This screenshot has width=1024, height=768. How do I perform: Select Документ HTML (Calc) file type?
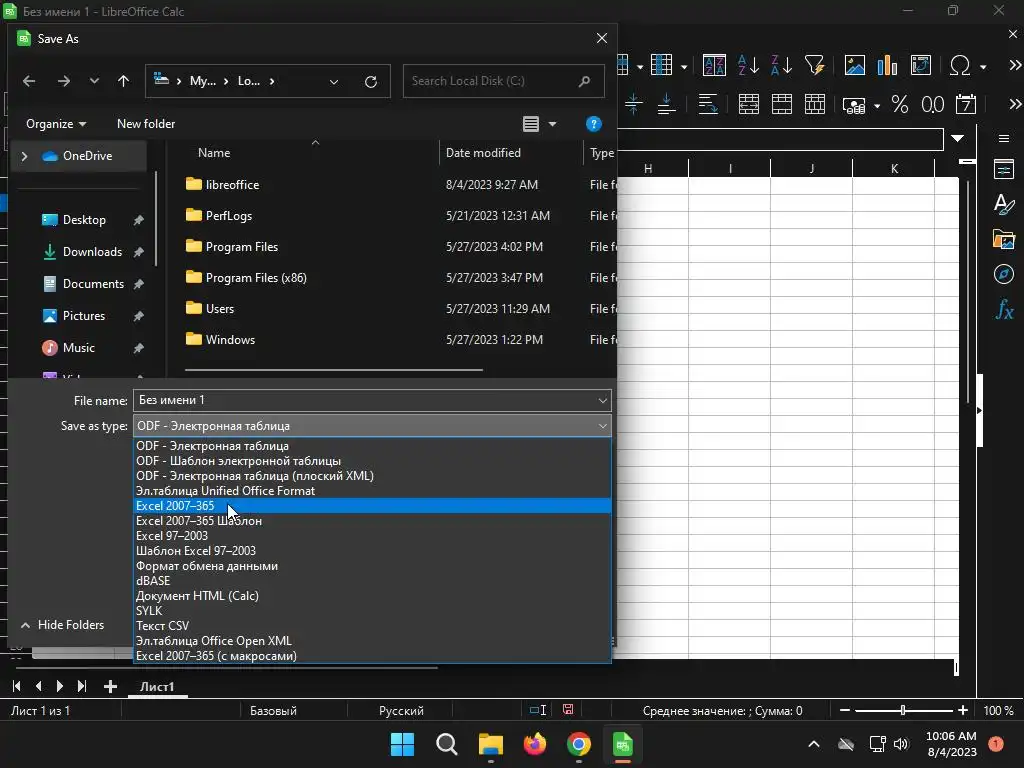pyautogui.click(x=372, y=596)
